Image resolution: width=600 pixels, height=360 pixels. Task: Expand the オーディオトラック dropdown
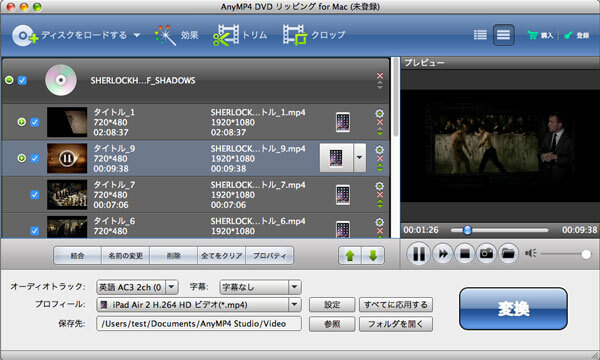click(172, 287)
